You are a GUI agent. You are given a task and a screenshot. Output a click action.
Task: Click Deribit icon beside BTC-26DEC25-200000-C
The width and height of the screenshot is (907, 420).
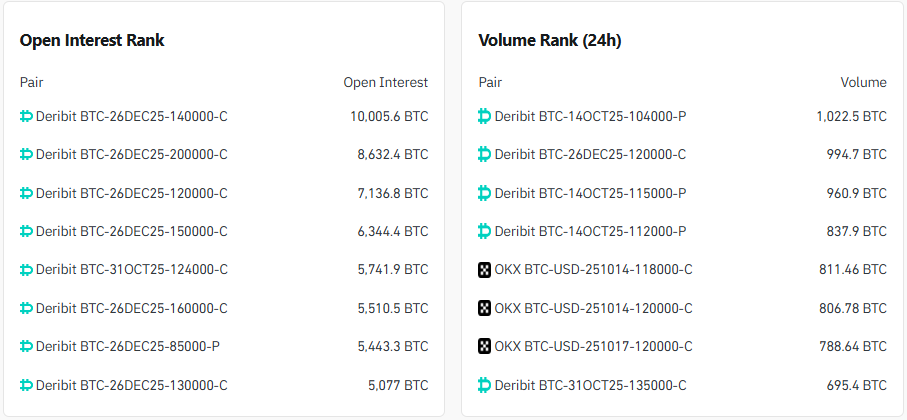pyautogui.click(x=27, y=155)
